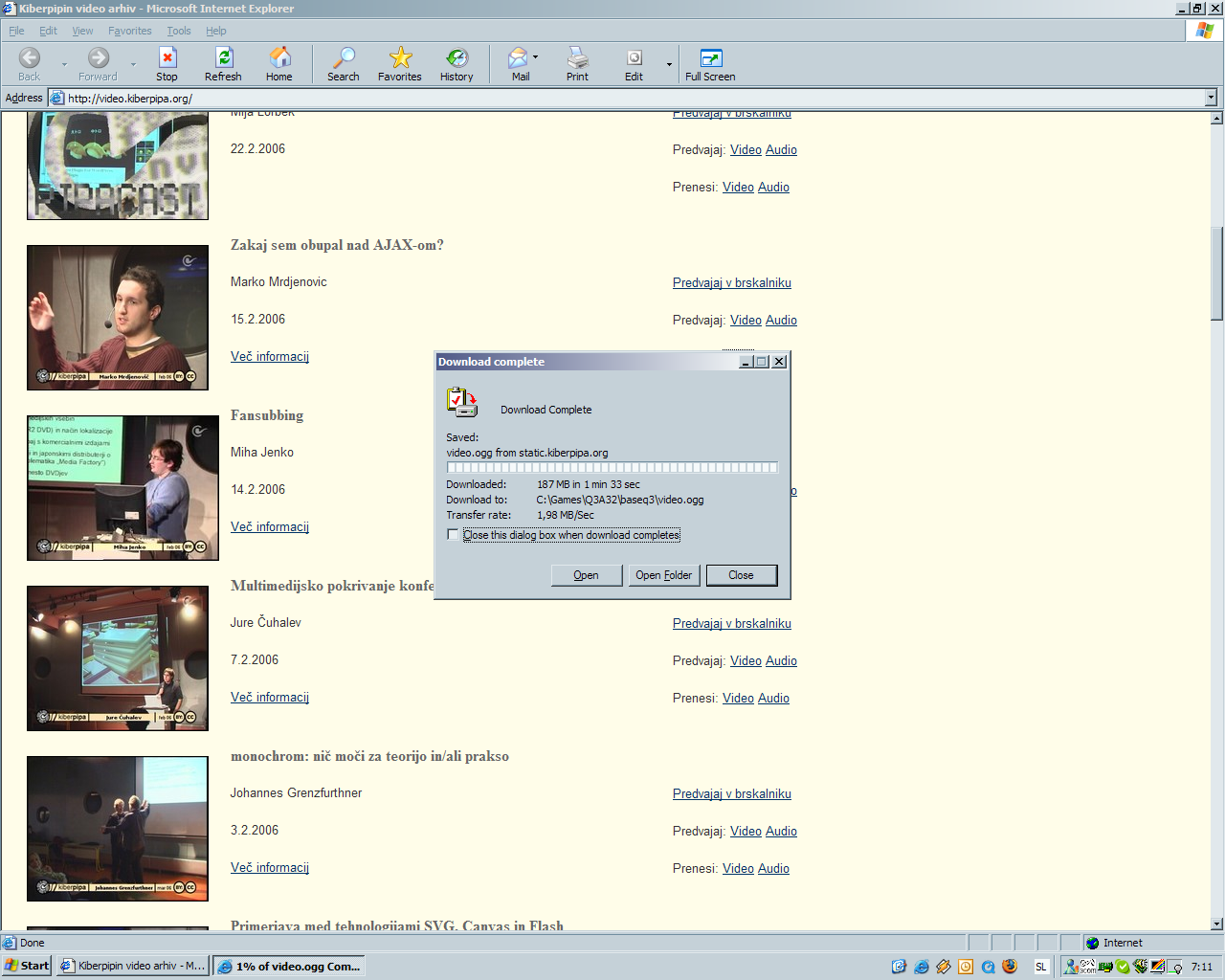Open Winamp from the quick launch bar
The height and width of the screenshot is (980, 1225).
coord(944,967)
